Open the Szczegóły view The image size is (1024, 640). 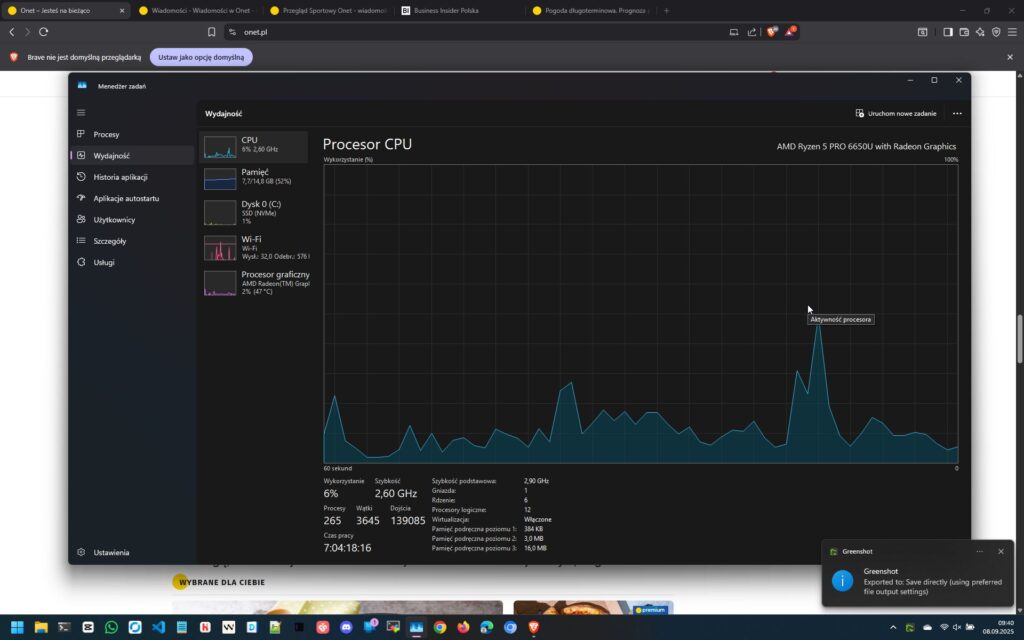[109, 241]
